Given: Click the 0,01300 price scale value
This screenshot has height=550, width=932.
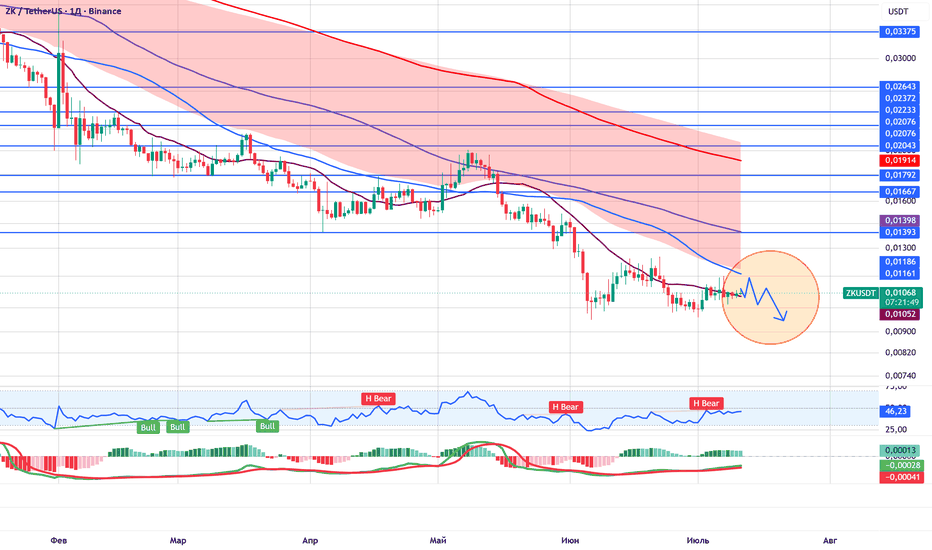Looking at the screenshot, I should click(x=900, y=247).
